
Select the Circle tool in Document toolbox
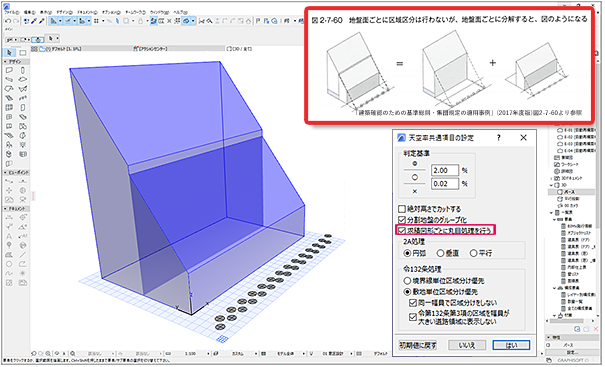[9, 264]
